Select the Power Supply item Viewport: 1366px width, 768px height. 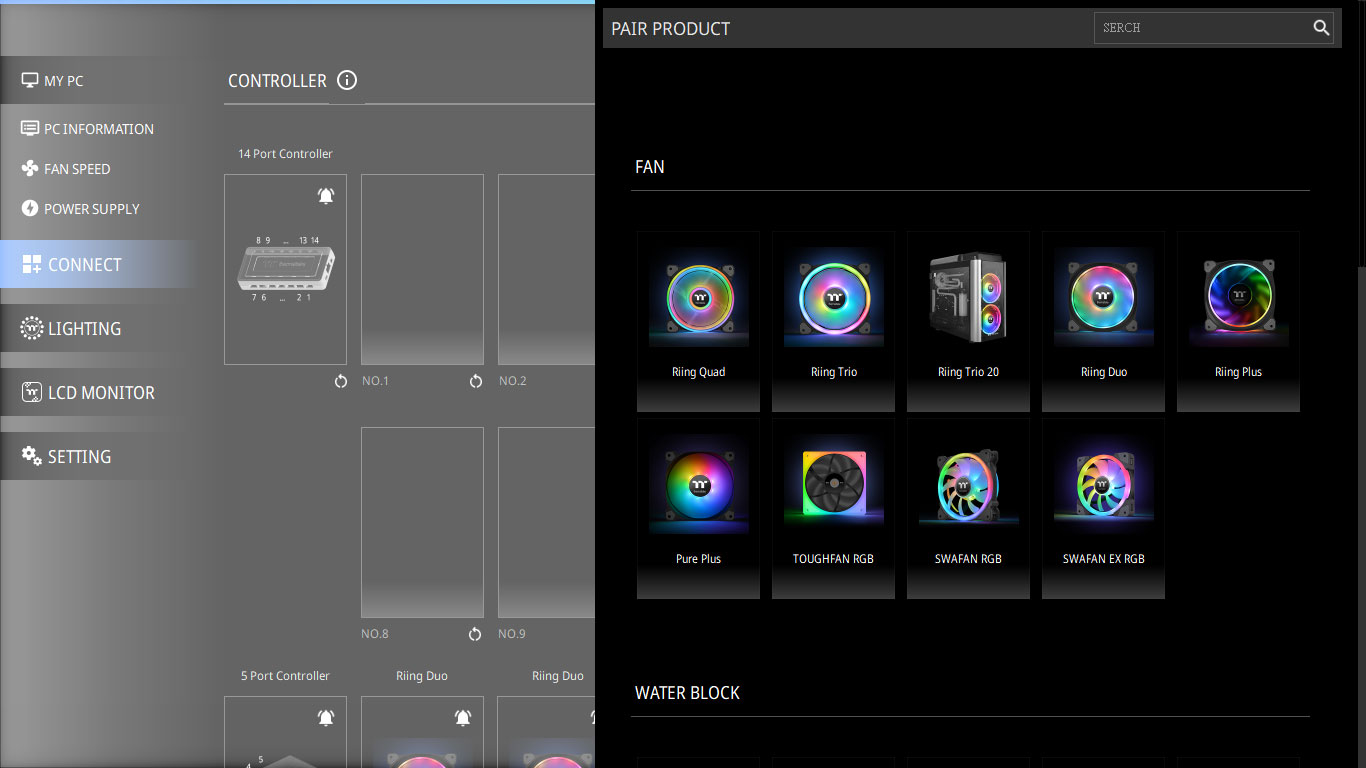point(91,209)
